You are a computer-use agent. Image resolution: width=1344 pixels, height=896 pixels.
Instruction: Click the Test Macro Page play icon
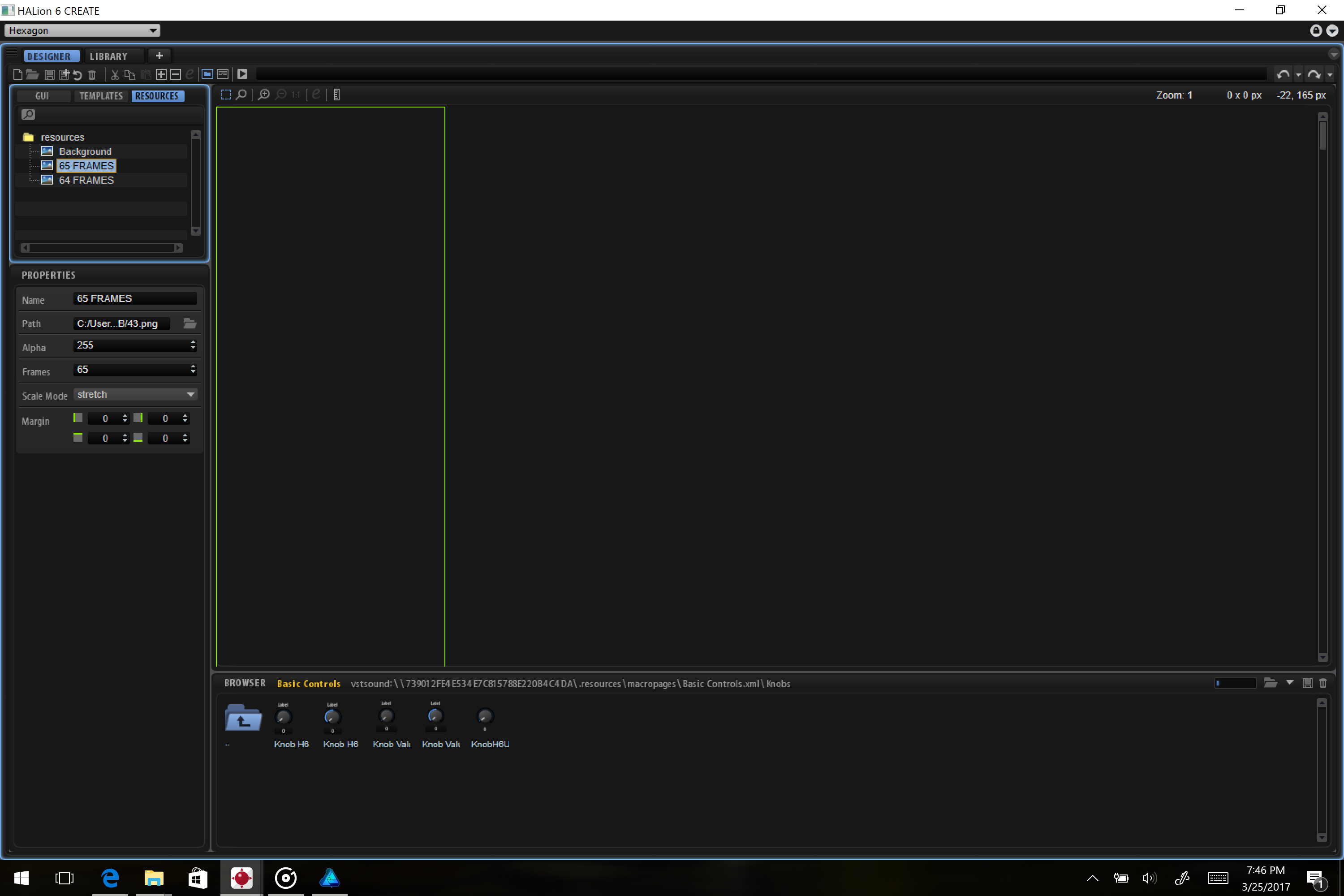point(242,74)
